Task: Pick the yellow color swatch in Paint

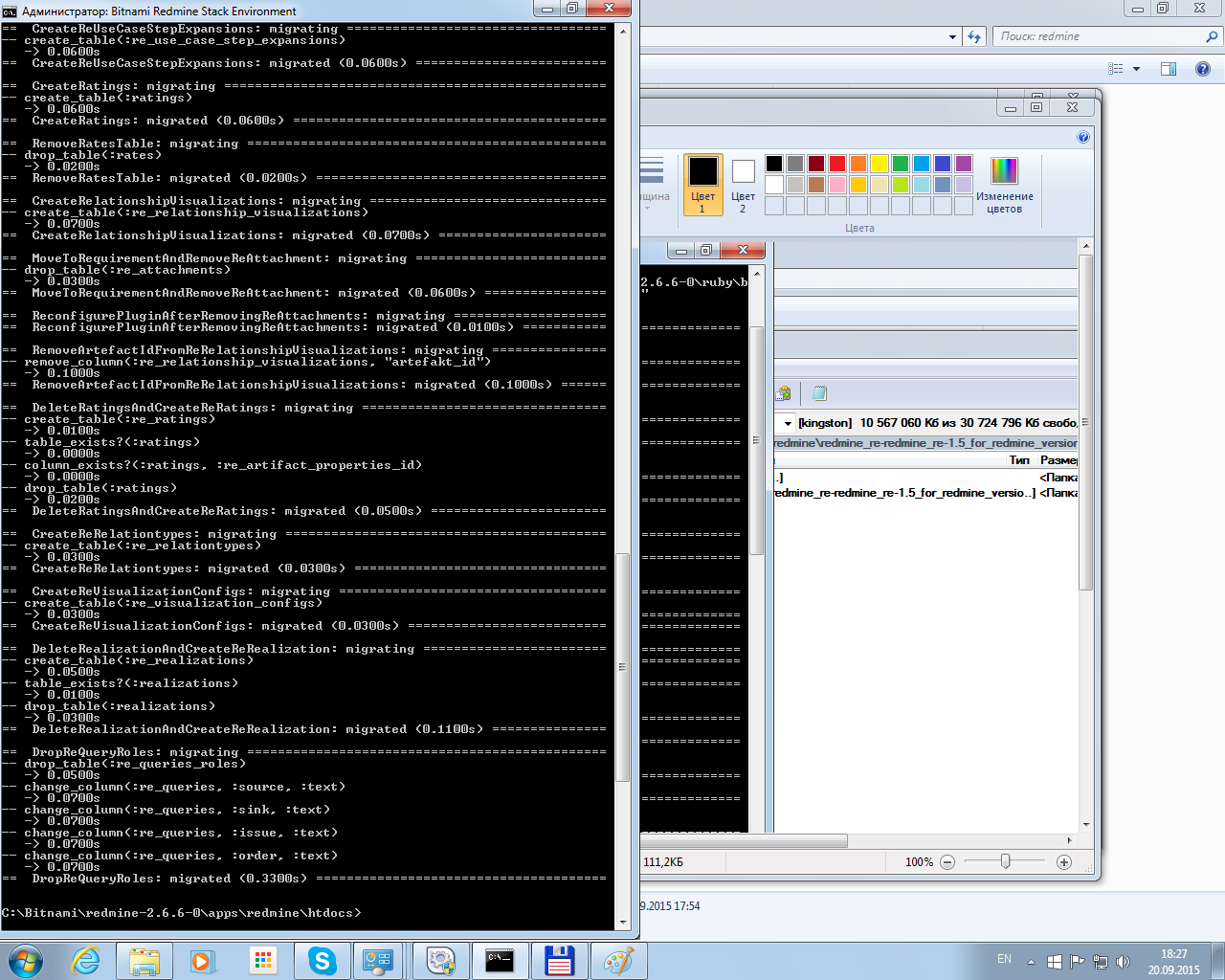Action: [x=879, y=164]
